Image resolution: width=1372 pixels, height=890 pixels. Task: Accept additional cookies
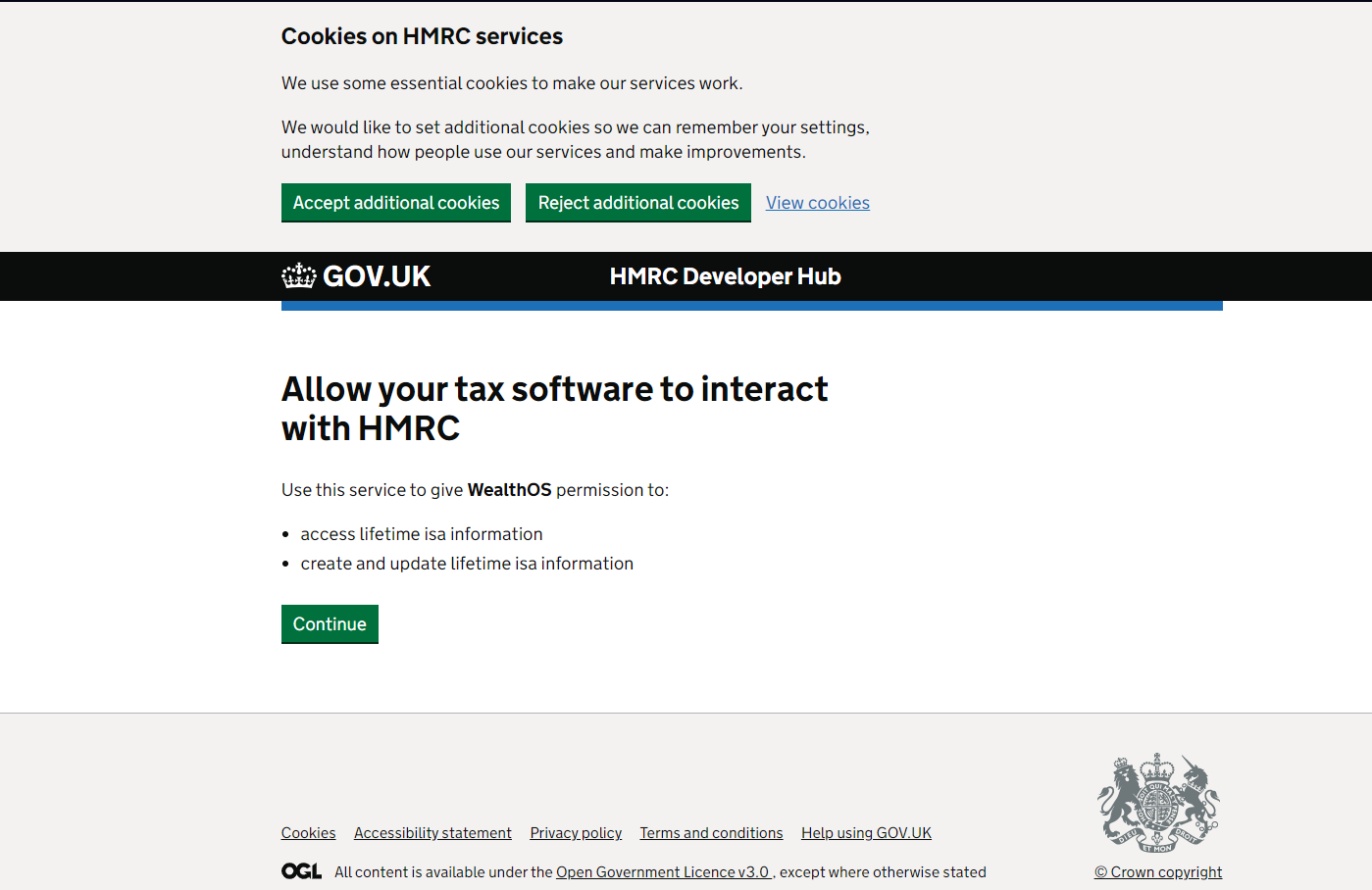click(396, 202)
